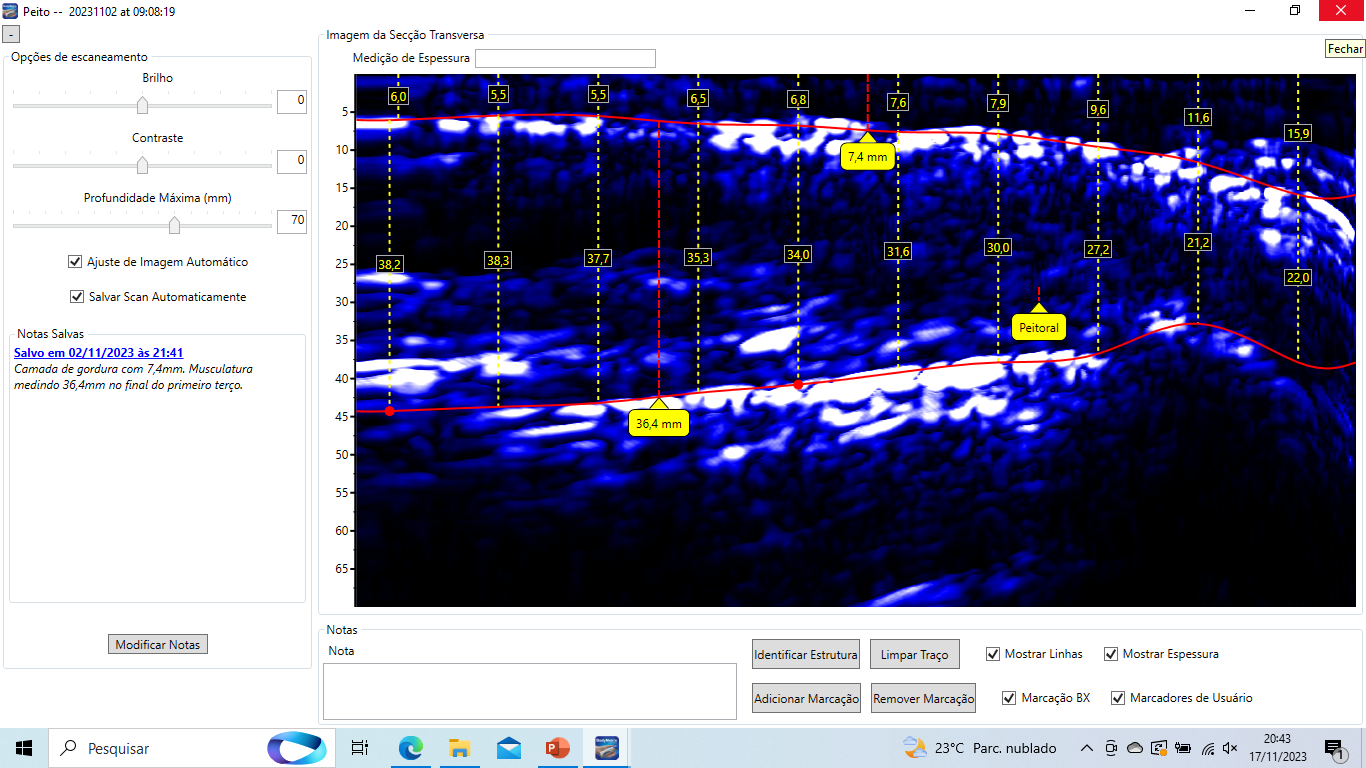Disable the Mostrar Linhas checkbox
This screenshot has width=1366, height=768.
pyautogui.click(x=993, y=654)
